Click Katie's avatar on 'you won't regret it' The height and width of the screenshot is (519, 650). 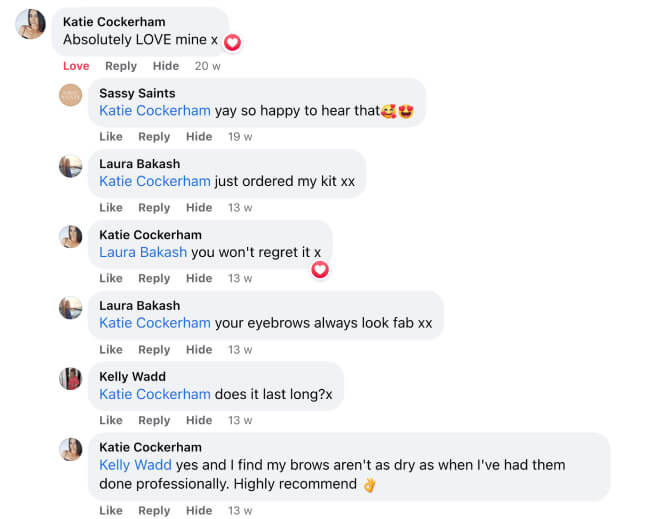pos(70,237)
